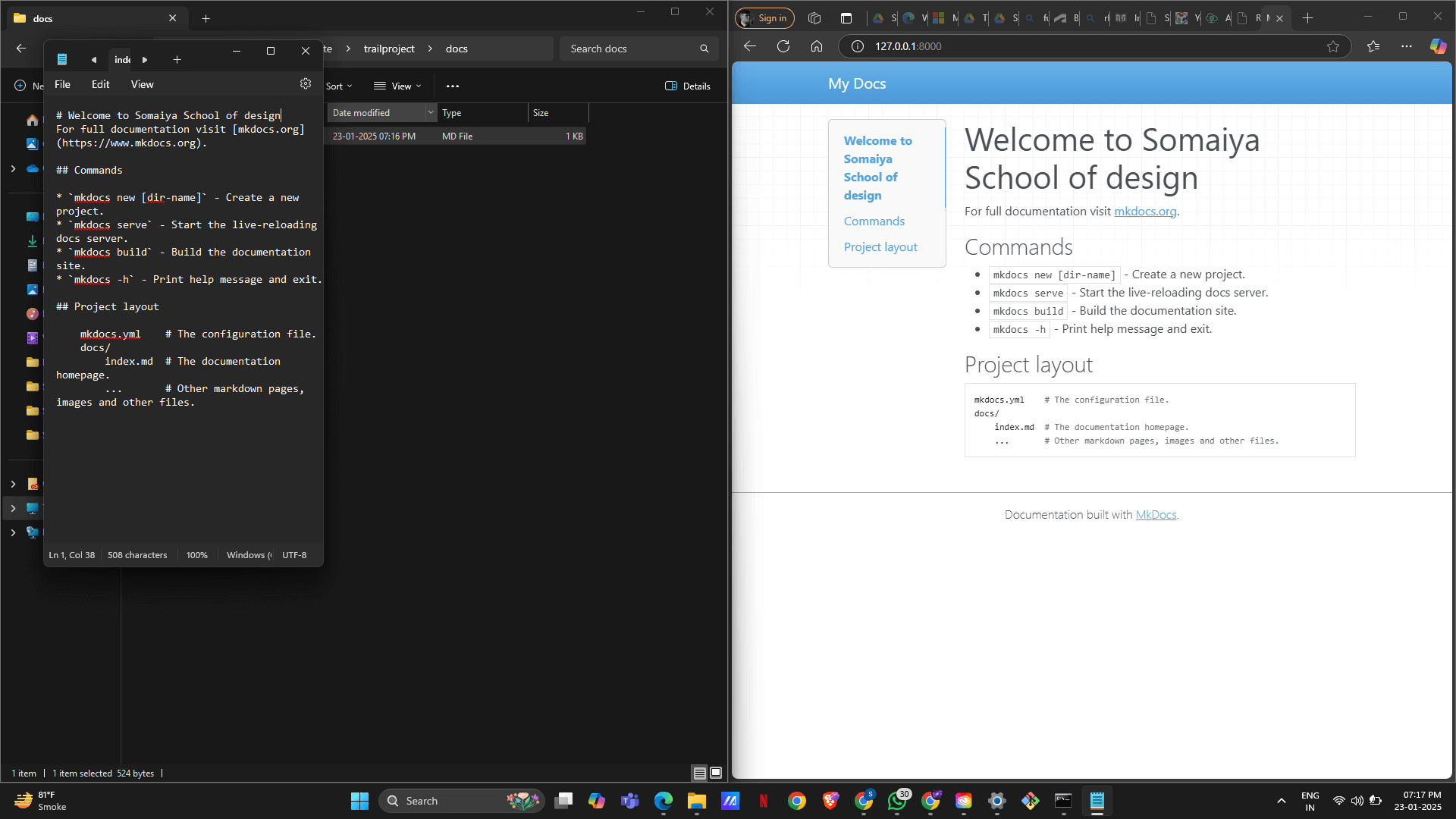Screen dimensions: 1456x819
Task: Click UTF-8 encoding in Notepad status bar
Action: coord(294,555)
